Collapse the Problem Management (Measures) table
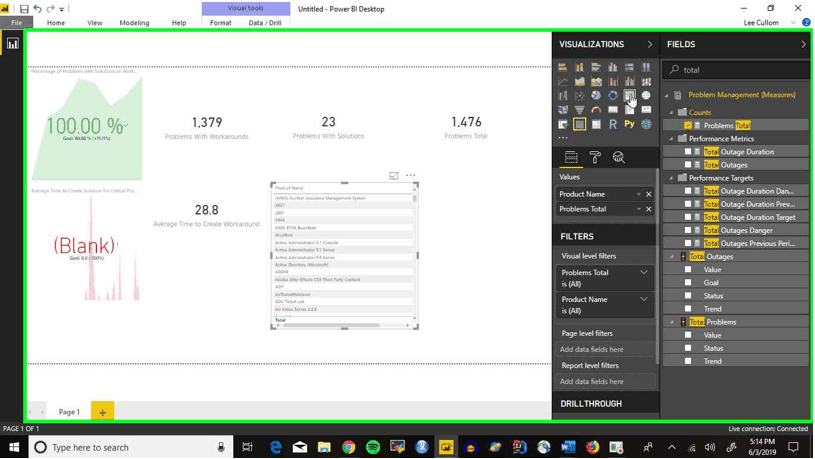The image size is (815, 459). coord(667,95)
